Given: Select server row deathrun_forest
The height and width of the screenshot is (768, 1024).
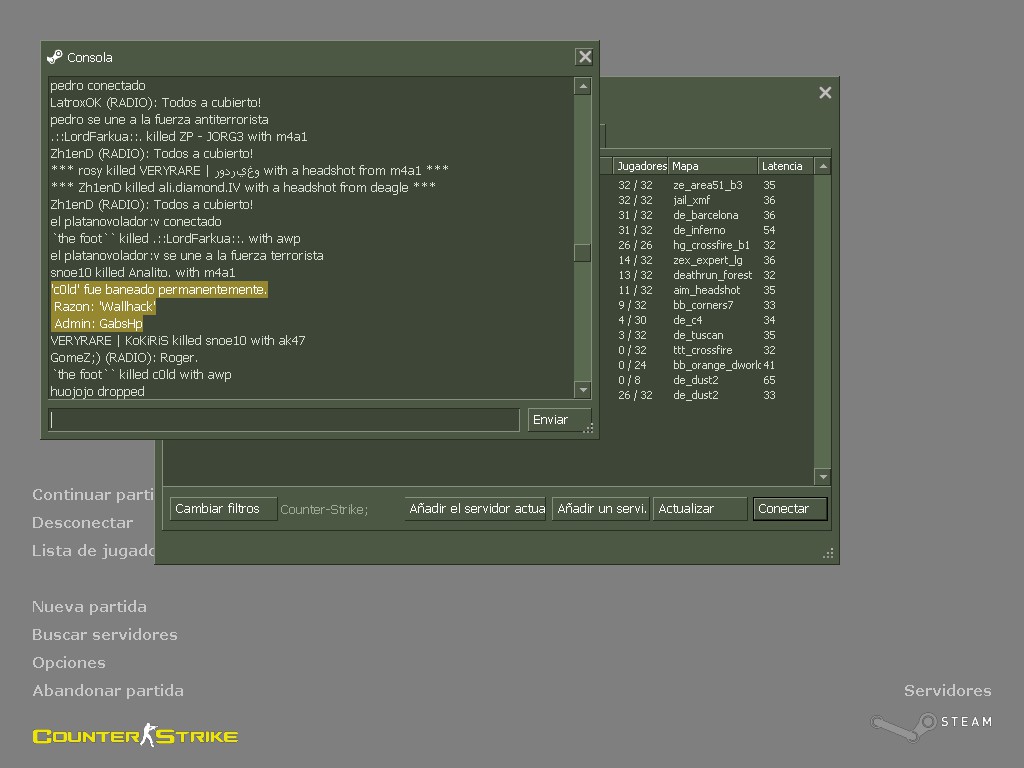Looking at the screenshot, I should tap(707, 276).
